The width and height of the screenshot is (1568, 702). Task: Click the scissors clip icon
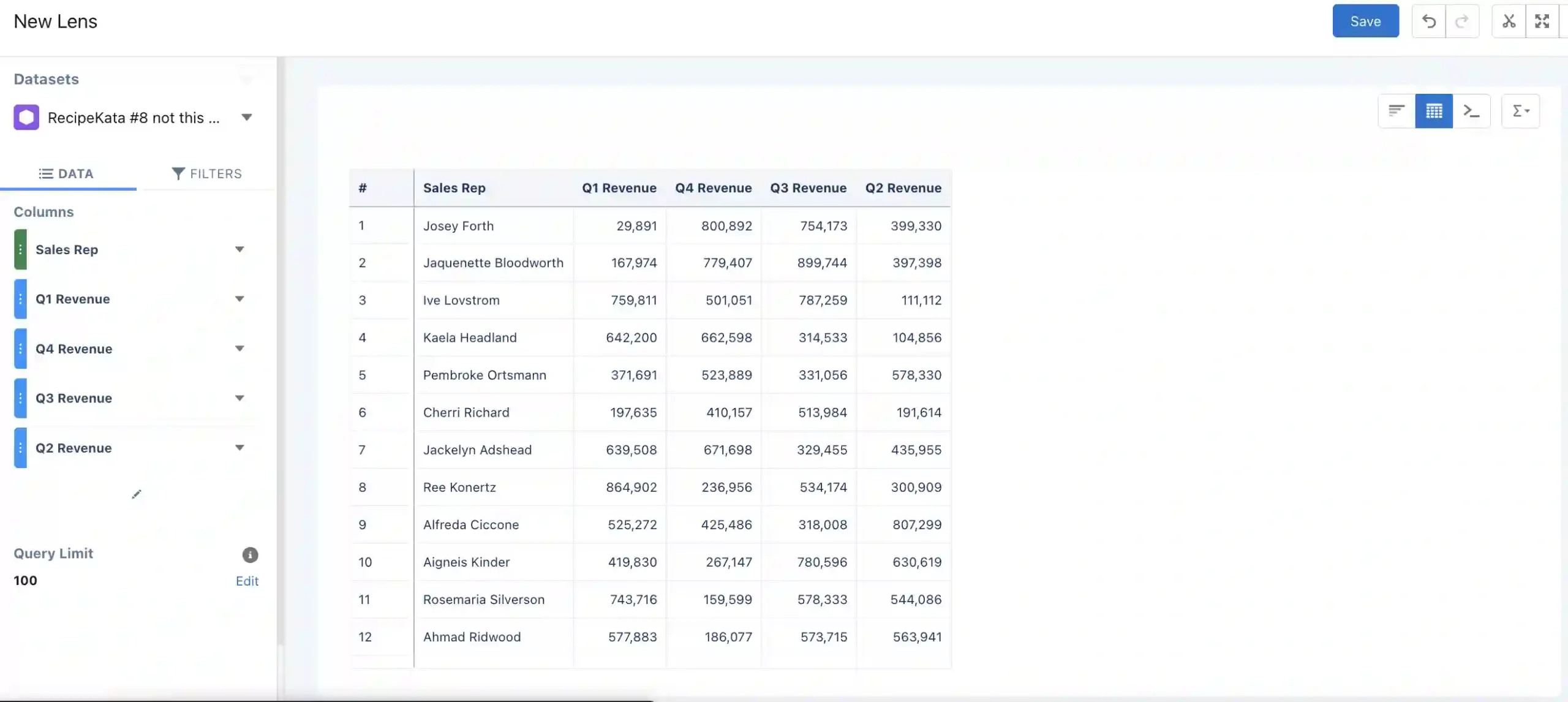pyautogui.click(x=1509, y=21)
